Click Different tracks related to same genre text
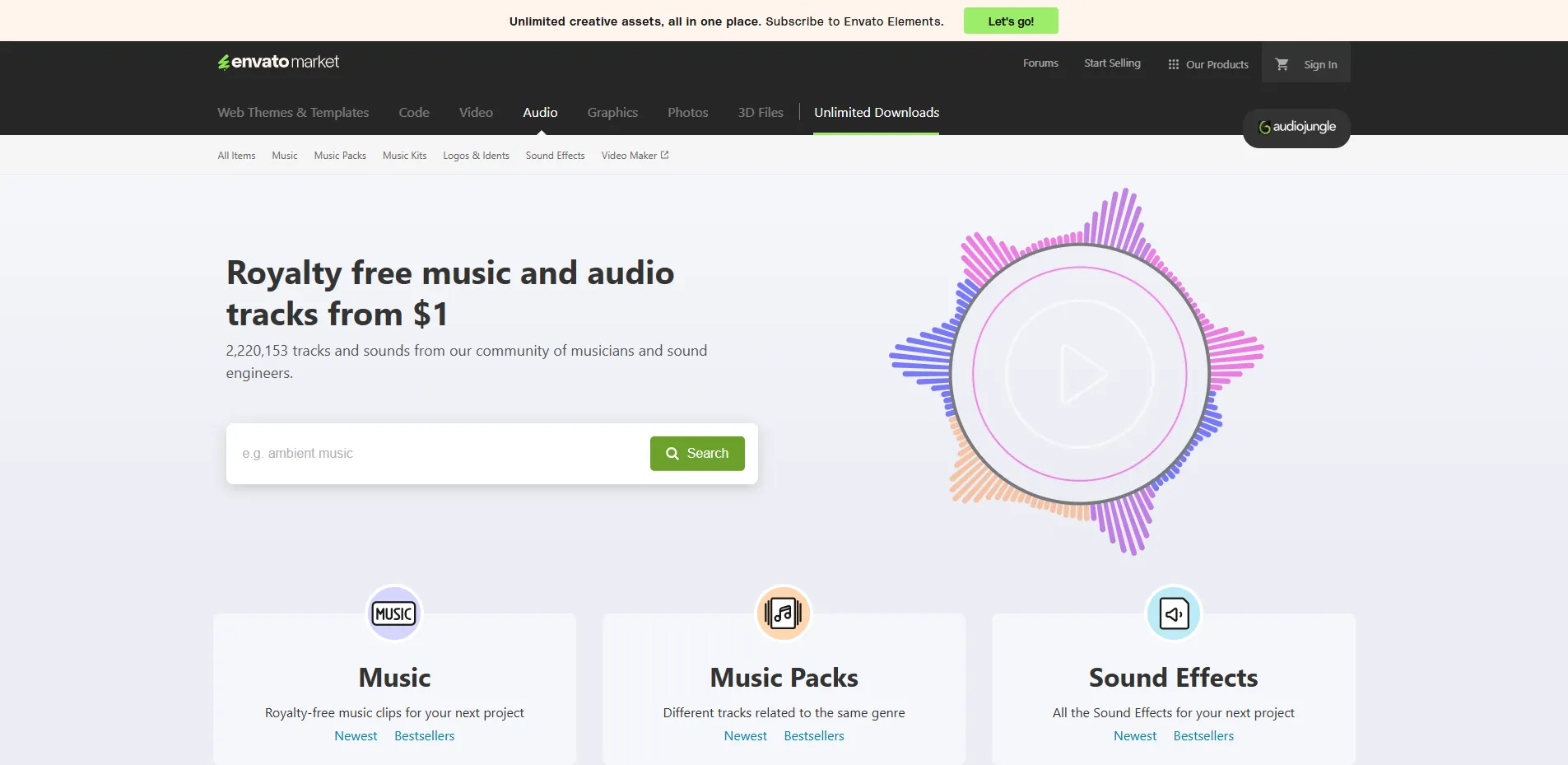 coord(784,713)
